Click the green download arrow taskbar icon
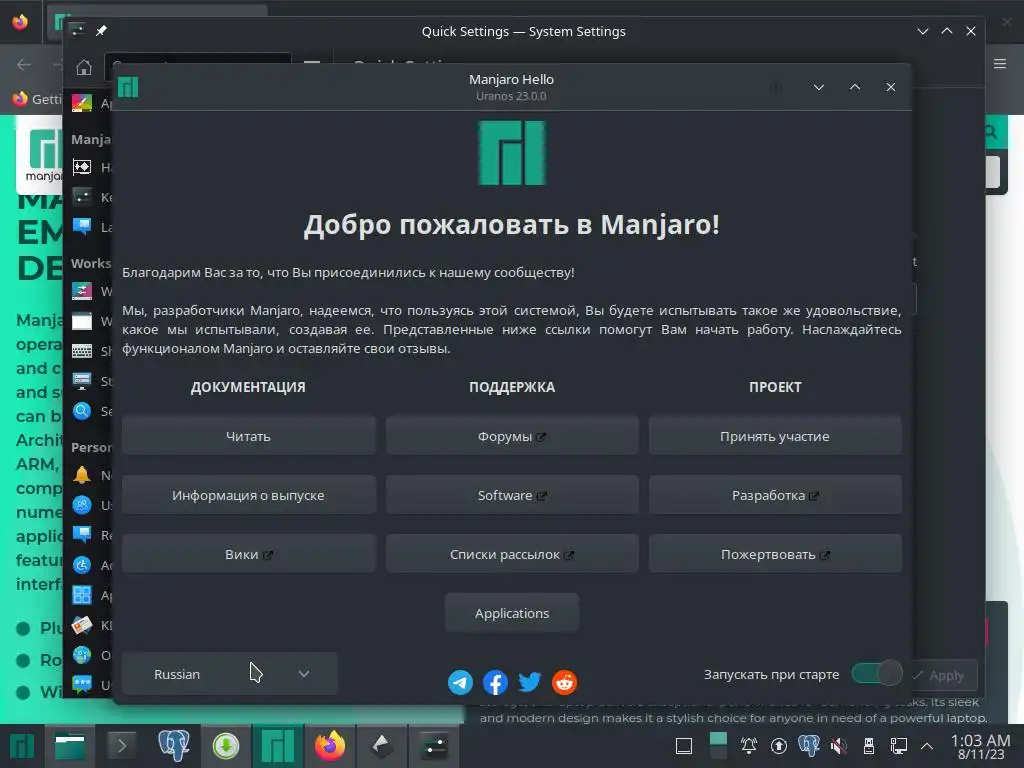This screenshot has height=768, width=1024. (226, 746)
